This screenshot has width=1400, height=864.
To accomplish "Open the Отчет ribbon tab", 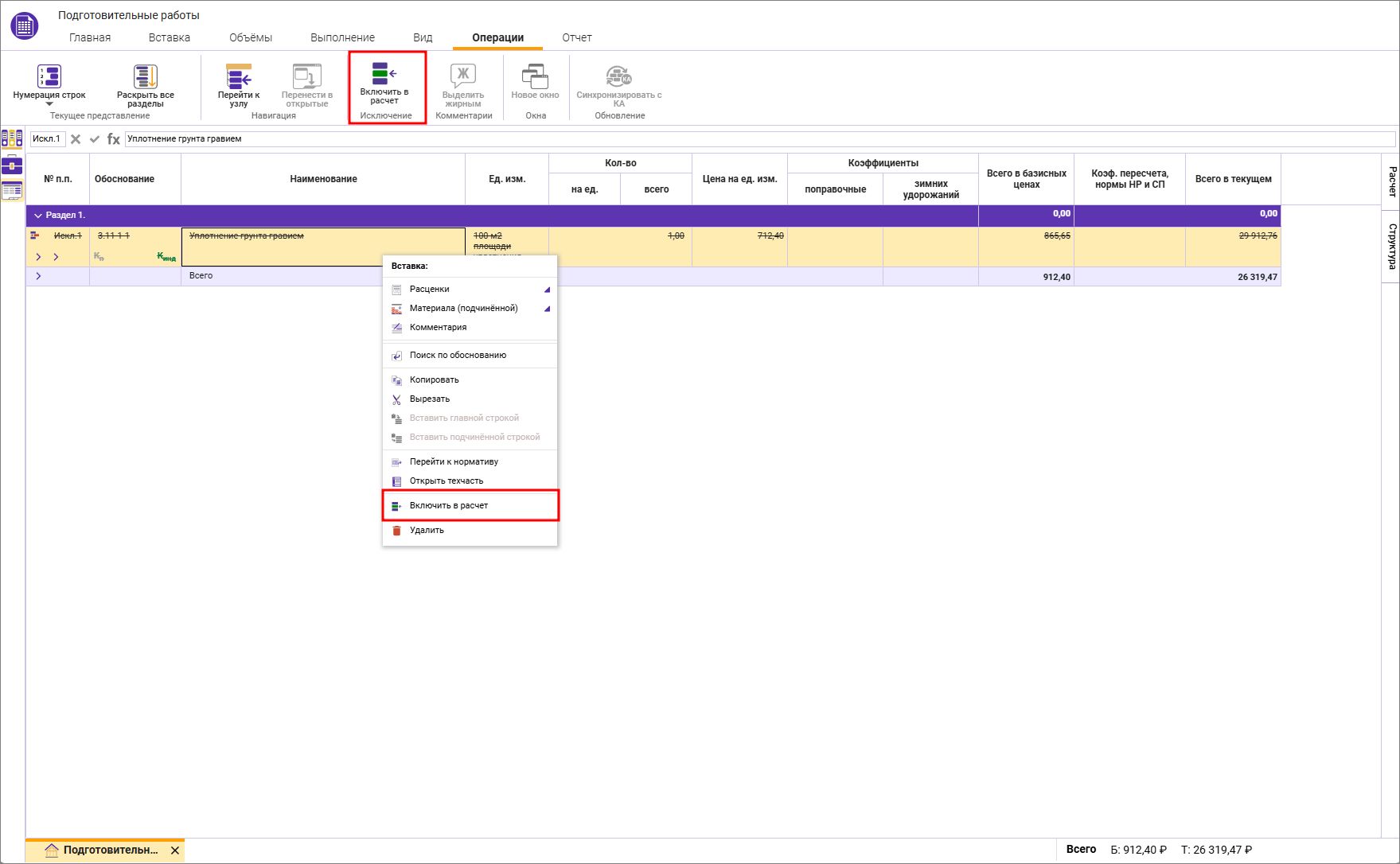I will point(576,37).
